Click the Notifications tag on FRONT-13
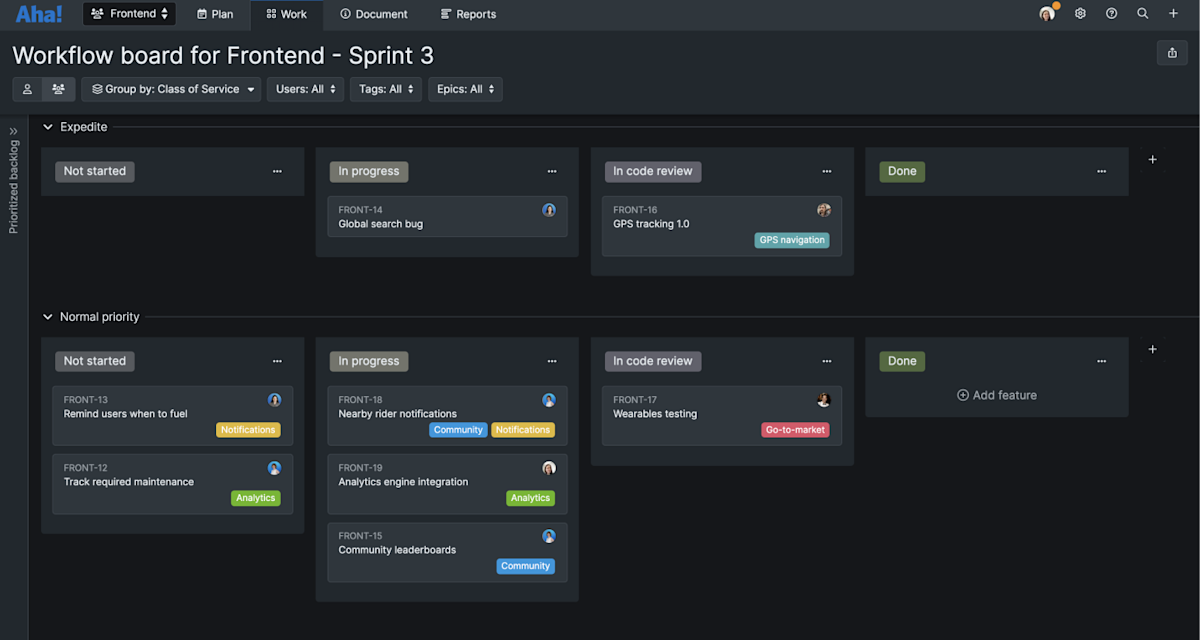The width and height of the screenshot is (1200, 640). click(248, 429)
